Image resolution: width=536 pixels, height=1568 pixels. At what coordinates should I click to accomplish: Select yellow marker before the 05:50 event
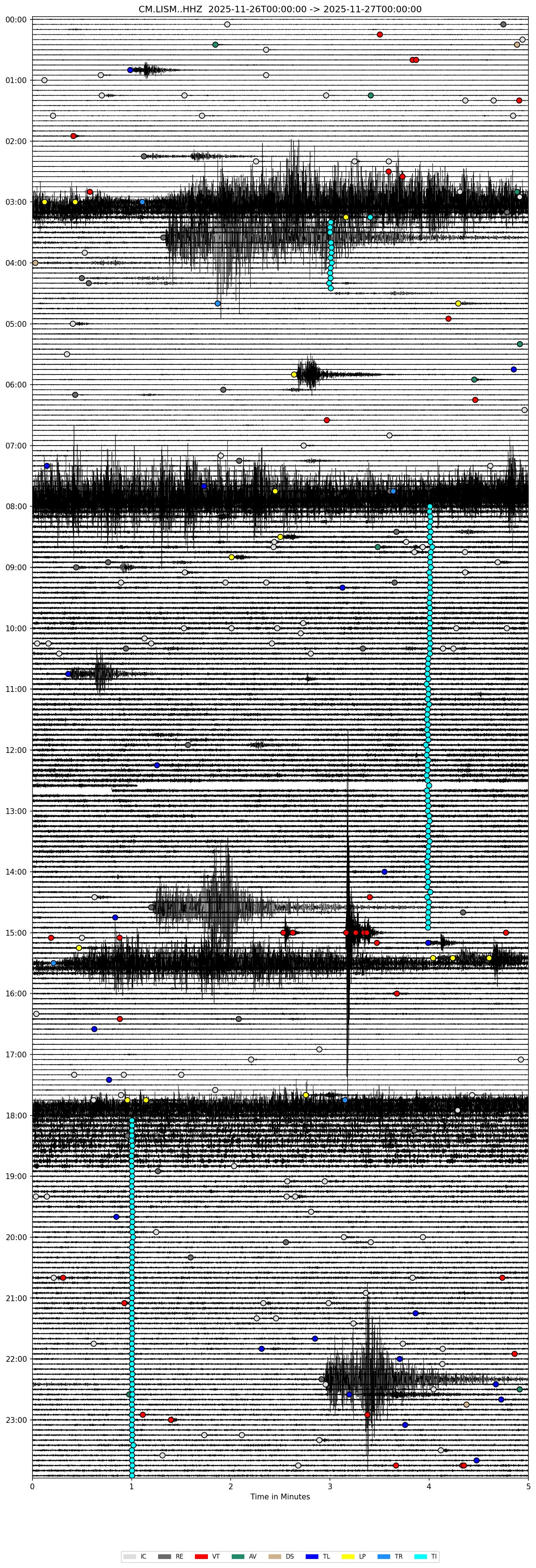click(x=294, y=374)
